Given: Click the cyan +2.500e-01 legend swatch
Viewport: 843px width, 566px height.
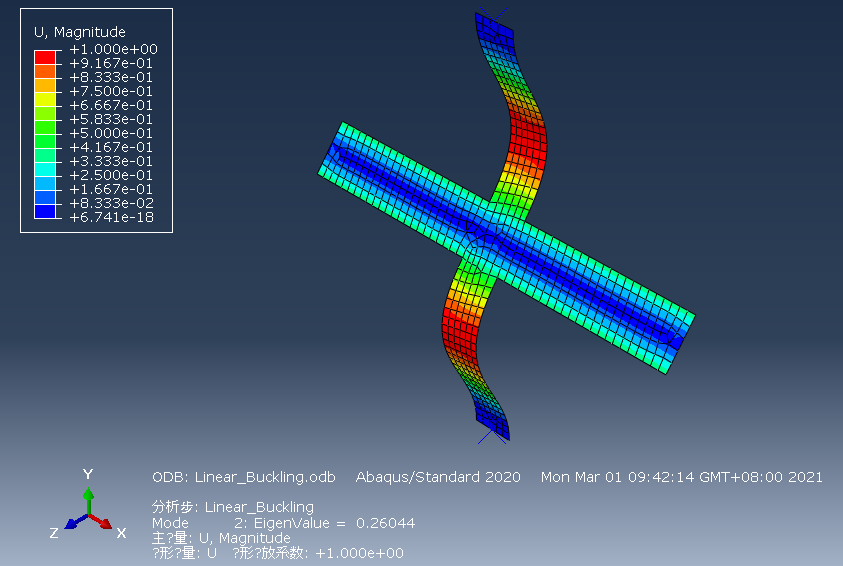Looking at the screenshot, I should [45, 169].
